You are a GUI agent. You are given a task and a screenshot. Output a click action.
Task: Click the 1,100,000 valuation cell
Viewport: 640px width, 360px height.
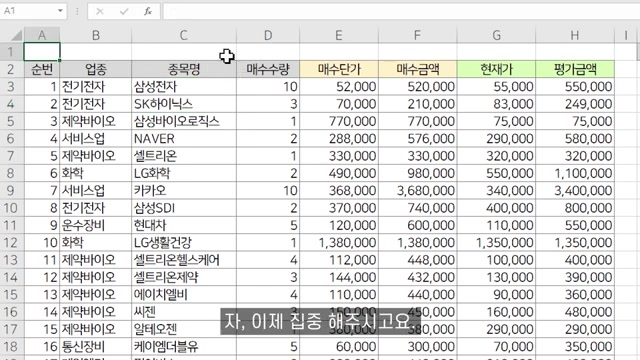click(x=575, y=173)
